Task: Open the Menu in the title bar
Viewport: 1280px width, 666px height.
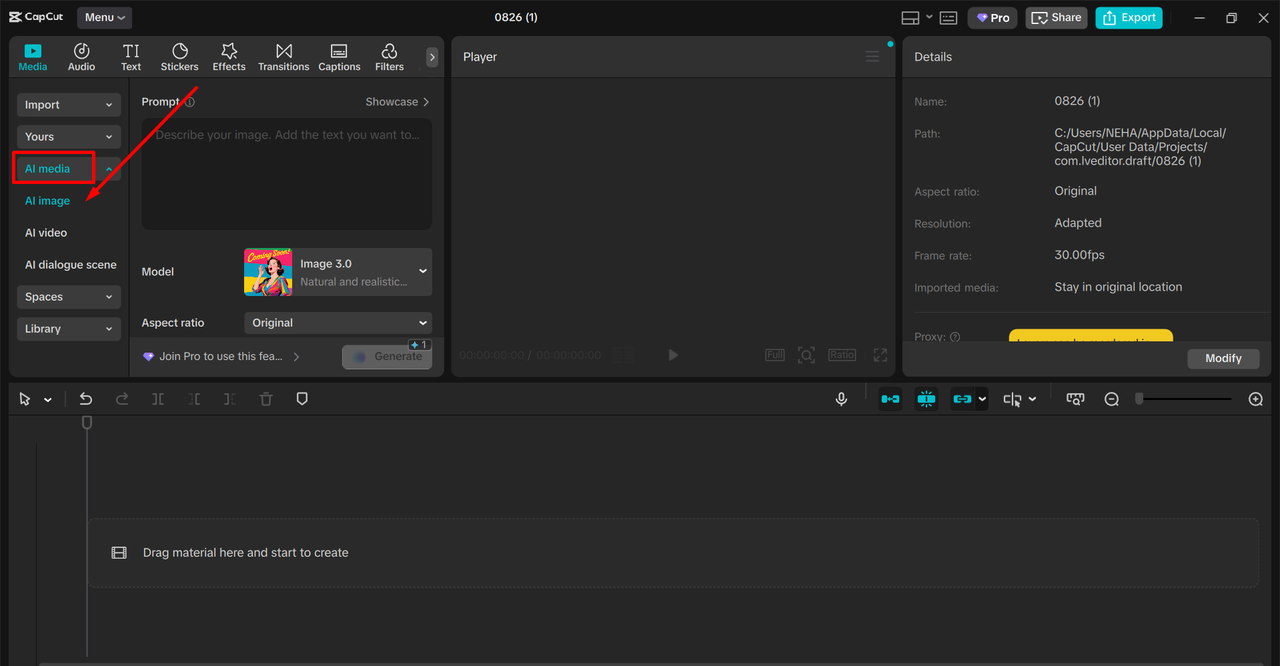Action: click(104, 17)
